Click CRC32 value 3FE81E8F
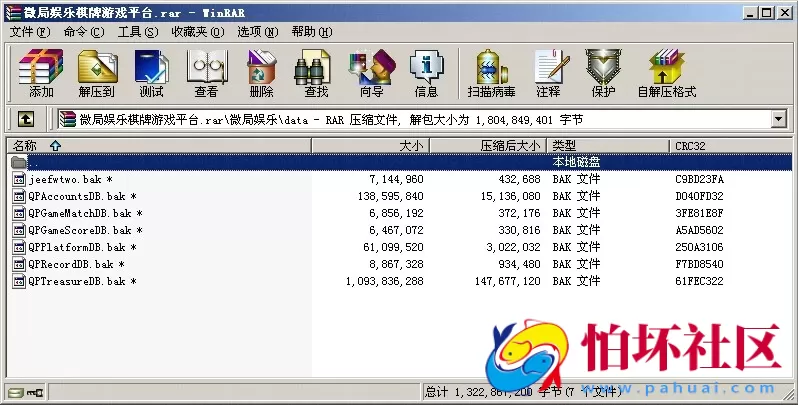The image size is (798, 405). pyautogui.click(x=699, y=213)
